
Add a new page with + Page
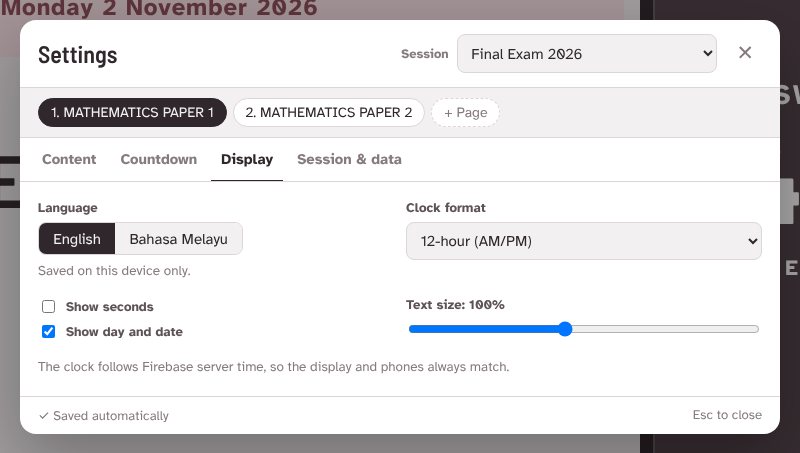[x=465, y=112]
